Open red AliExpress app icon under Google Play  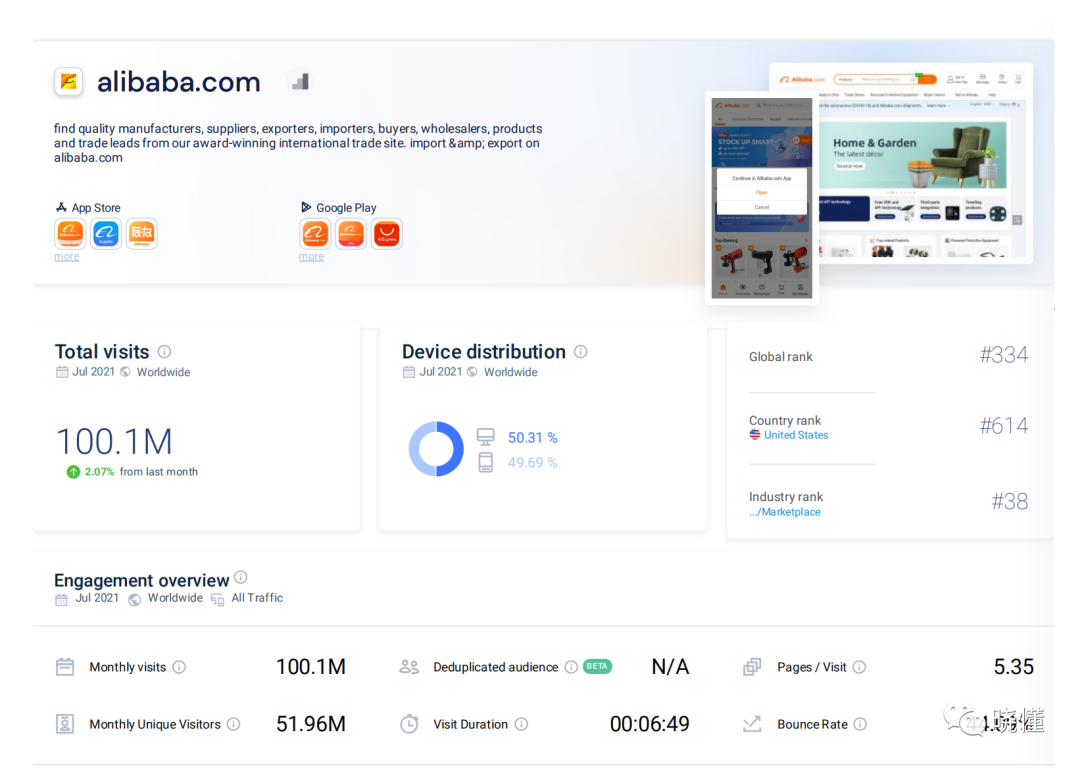point(387,233)
